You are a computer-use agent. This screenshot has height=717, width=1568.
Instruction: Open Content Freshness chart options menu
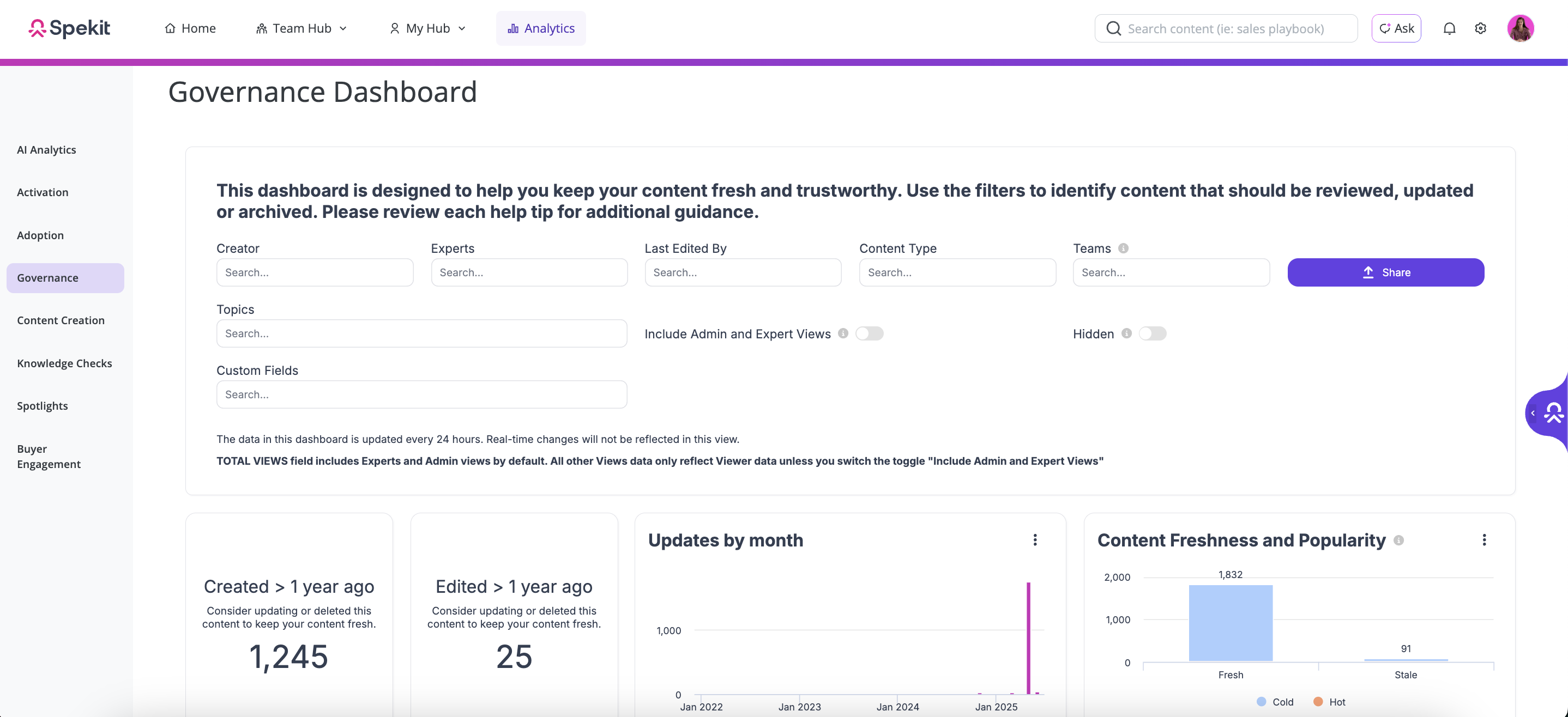(1484, 540)
